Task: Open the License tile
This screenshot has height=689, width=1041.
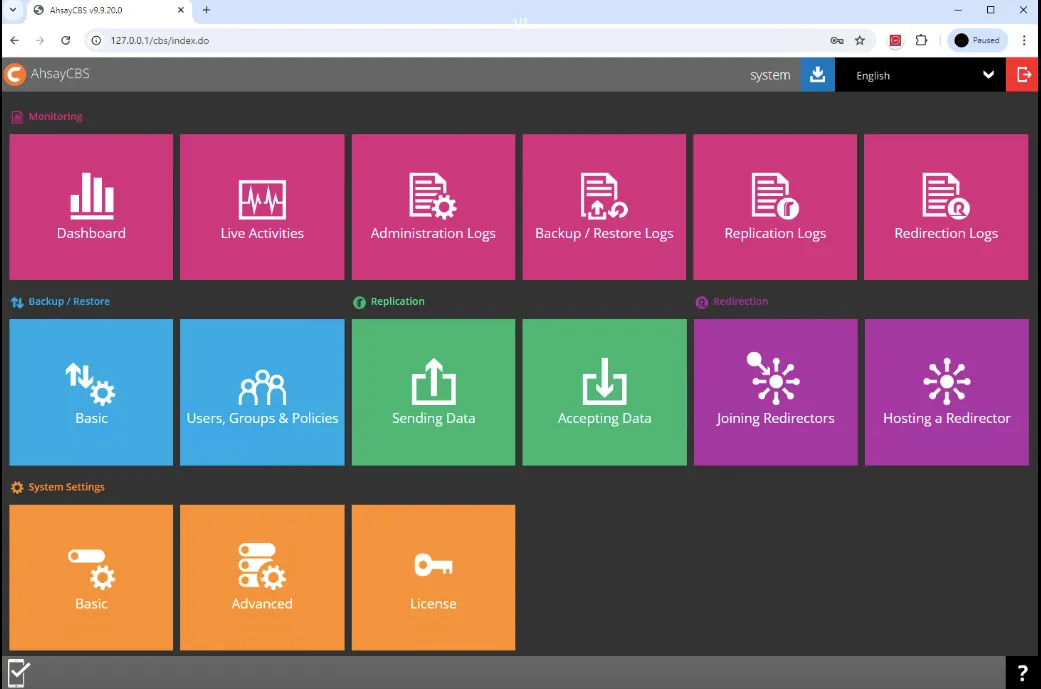Action: coord(433,577)
